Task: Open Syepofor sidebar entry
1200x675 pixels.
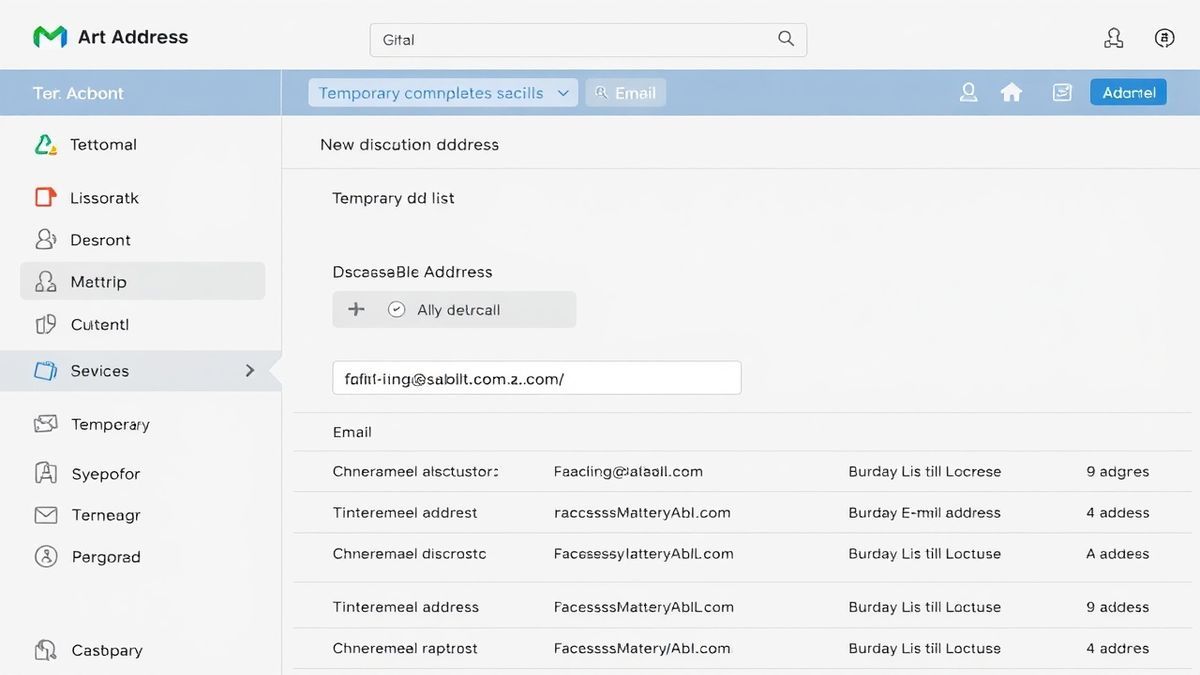Action: point(105,474)
